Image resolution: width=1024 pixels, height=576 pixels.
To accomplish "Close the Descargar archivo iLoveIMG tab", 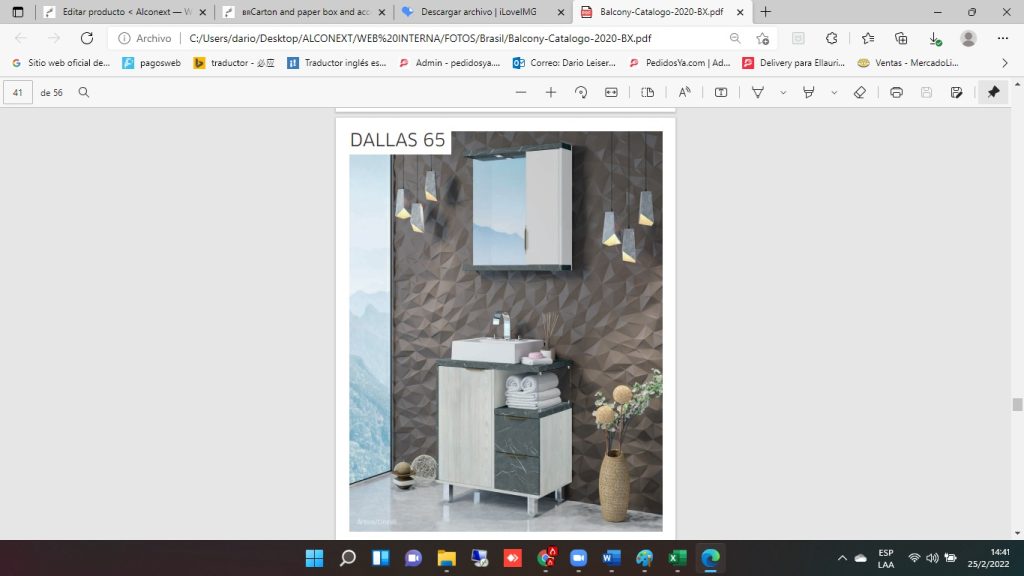I will click(560, 12).
